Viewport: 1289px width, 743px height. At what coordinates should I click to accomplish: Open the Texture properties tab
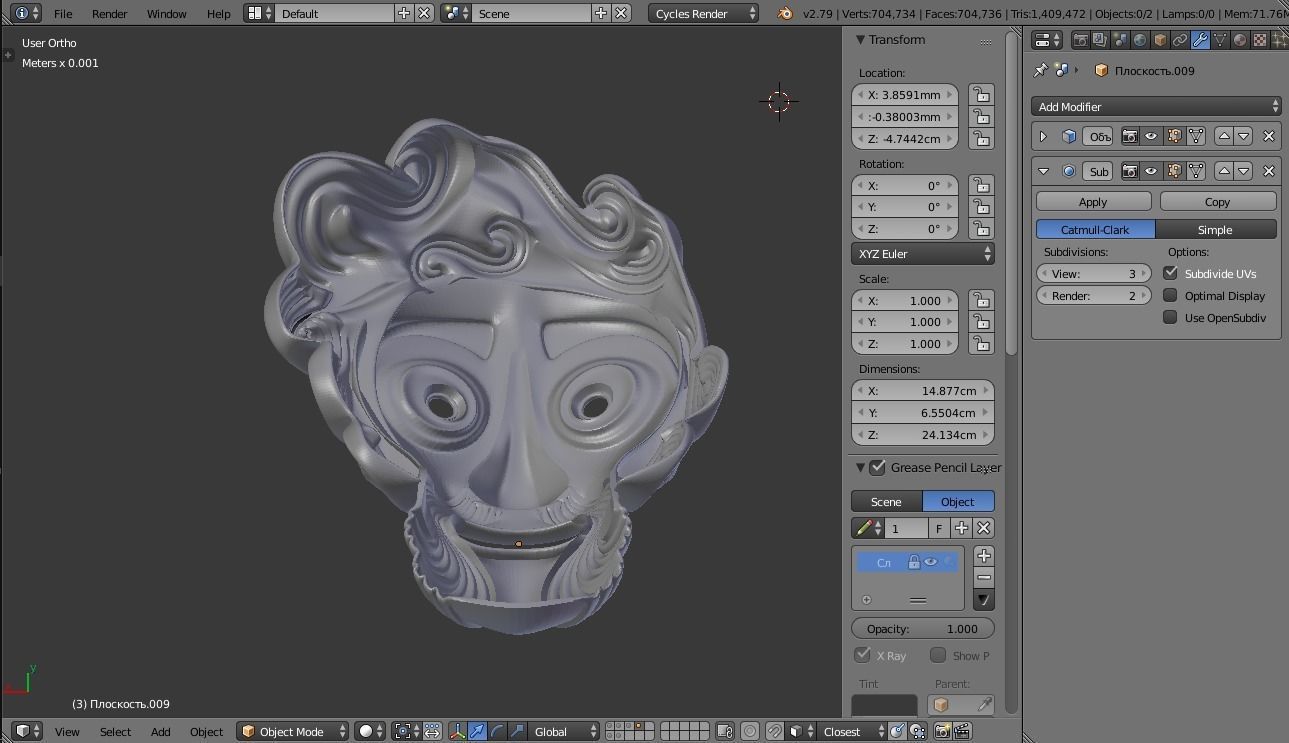point(1260,40)
